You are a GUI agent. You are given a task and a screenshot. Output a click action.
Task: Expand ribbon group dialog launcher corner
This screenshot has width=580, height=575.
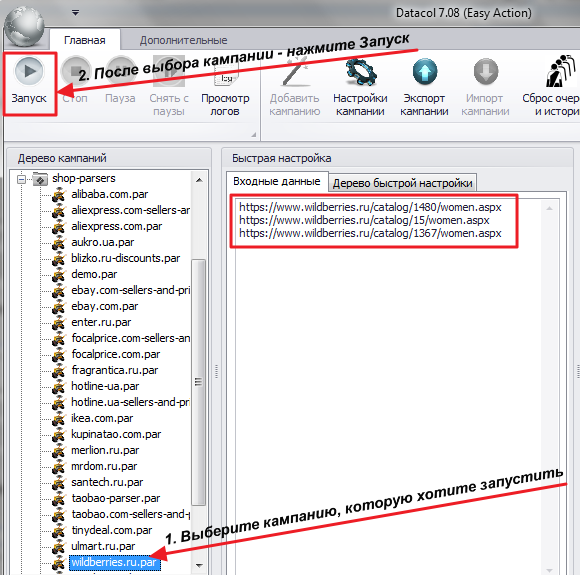click(254, 135)
